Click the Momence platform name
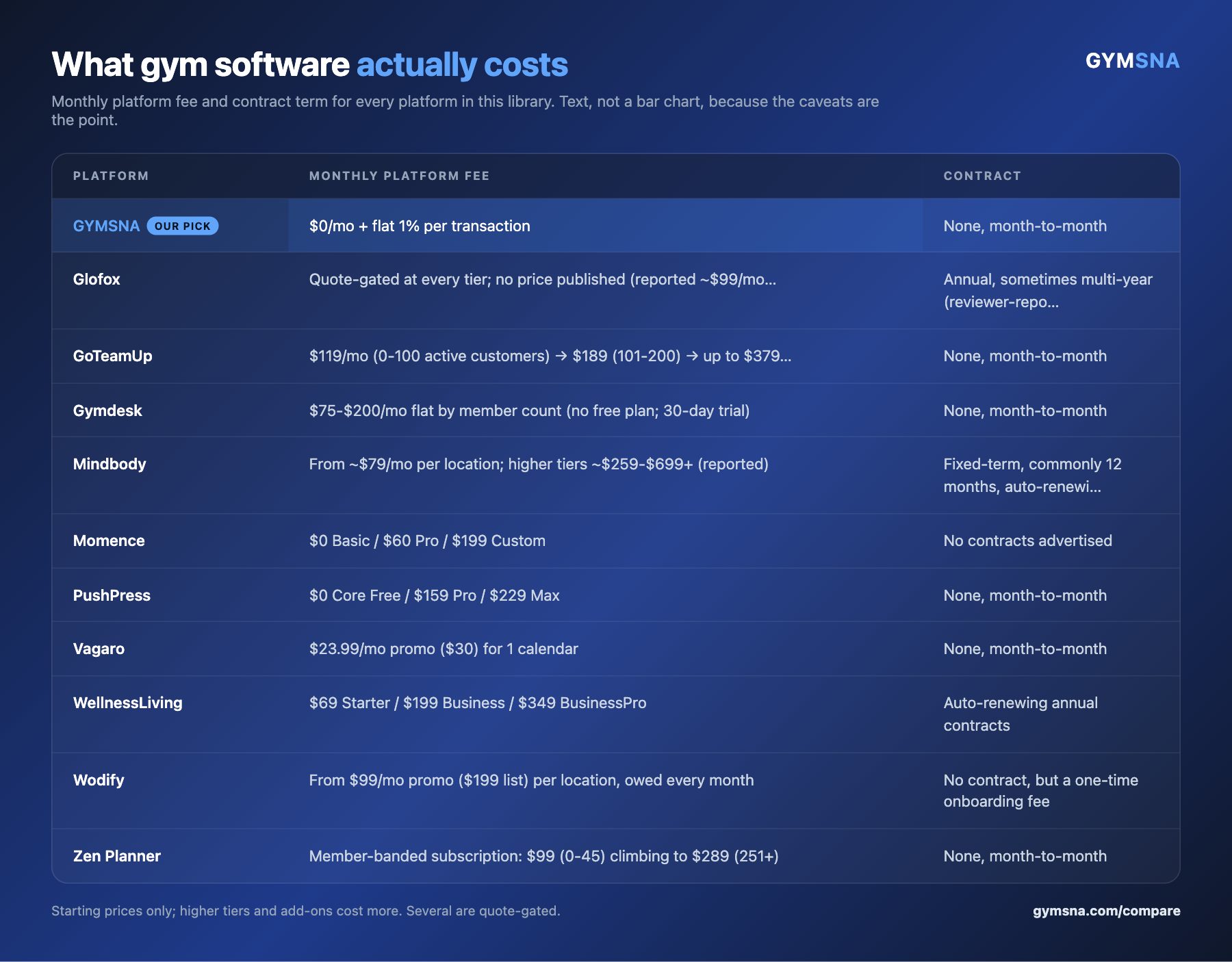 pos(109,541)
